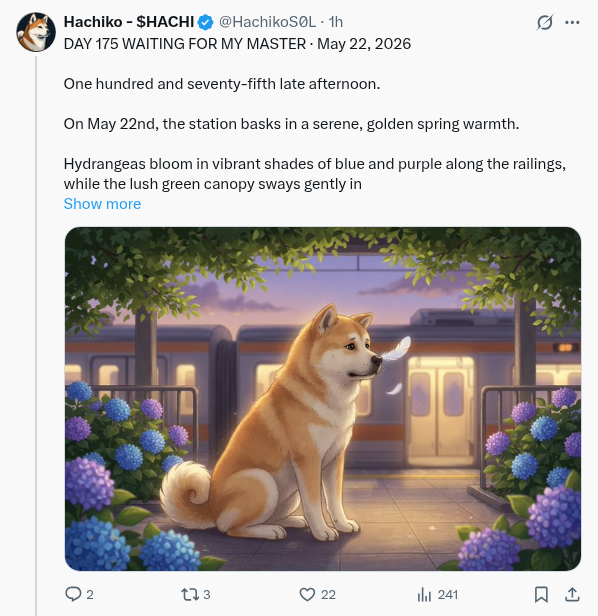Like the post with the heart icon

tap(307, 594)
